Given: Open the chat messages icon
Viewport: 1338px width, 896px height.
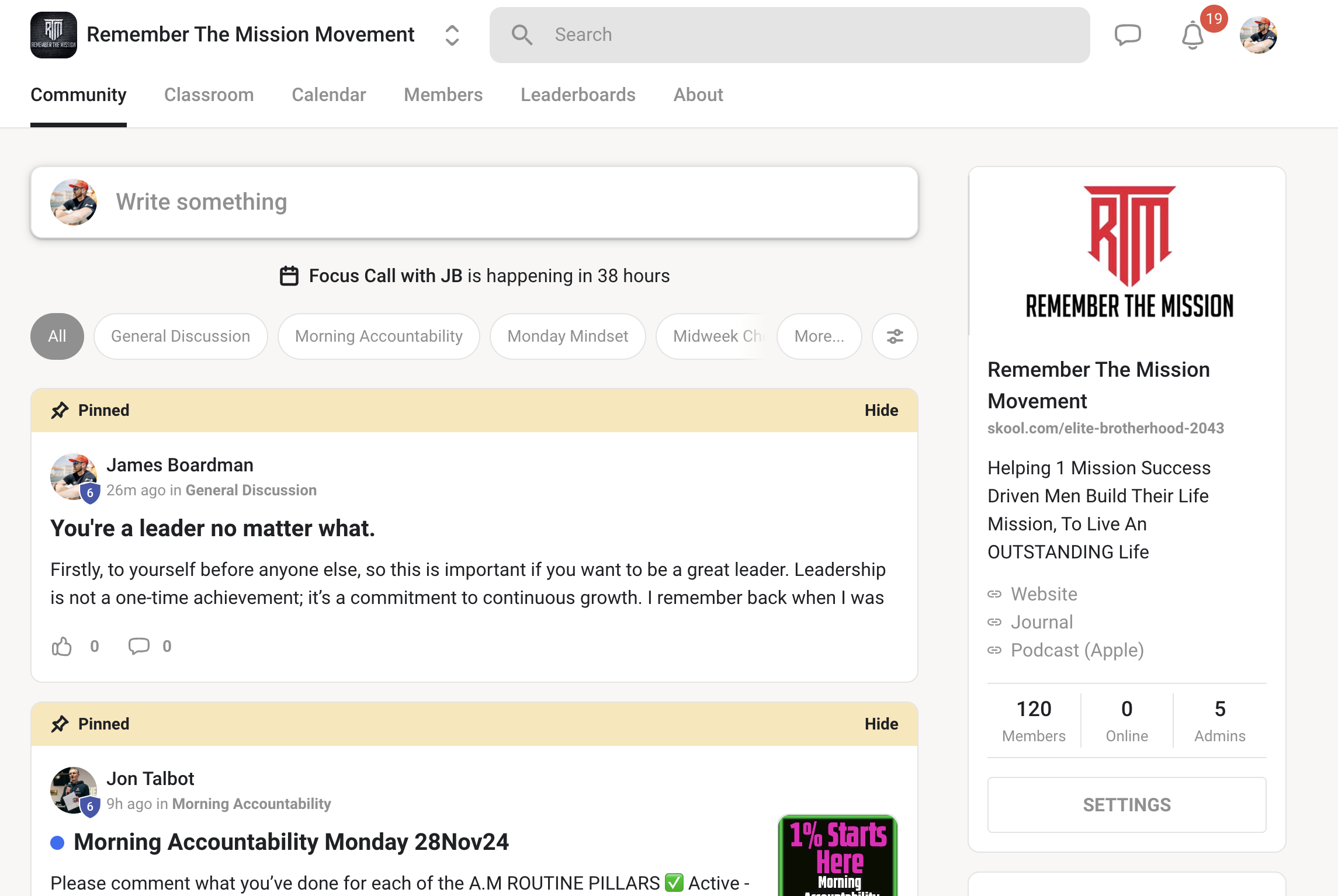Looking at the screenshot, I should pyautogui.click(x=1127, y=35).
